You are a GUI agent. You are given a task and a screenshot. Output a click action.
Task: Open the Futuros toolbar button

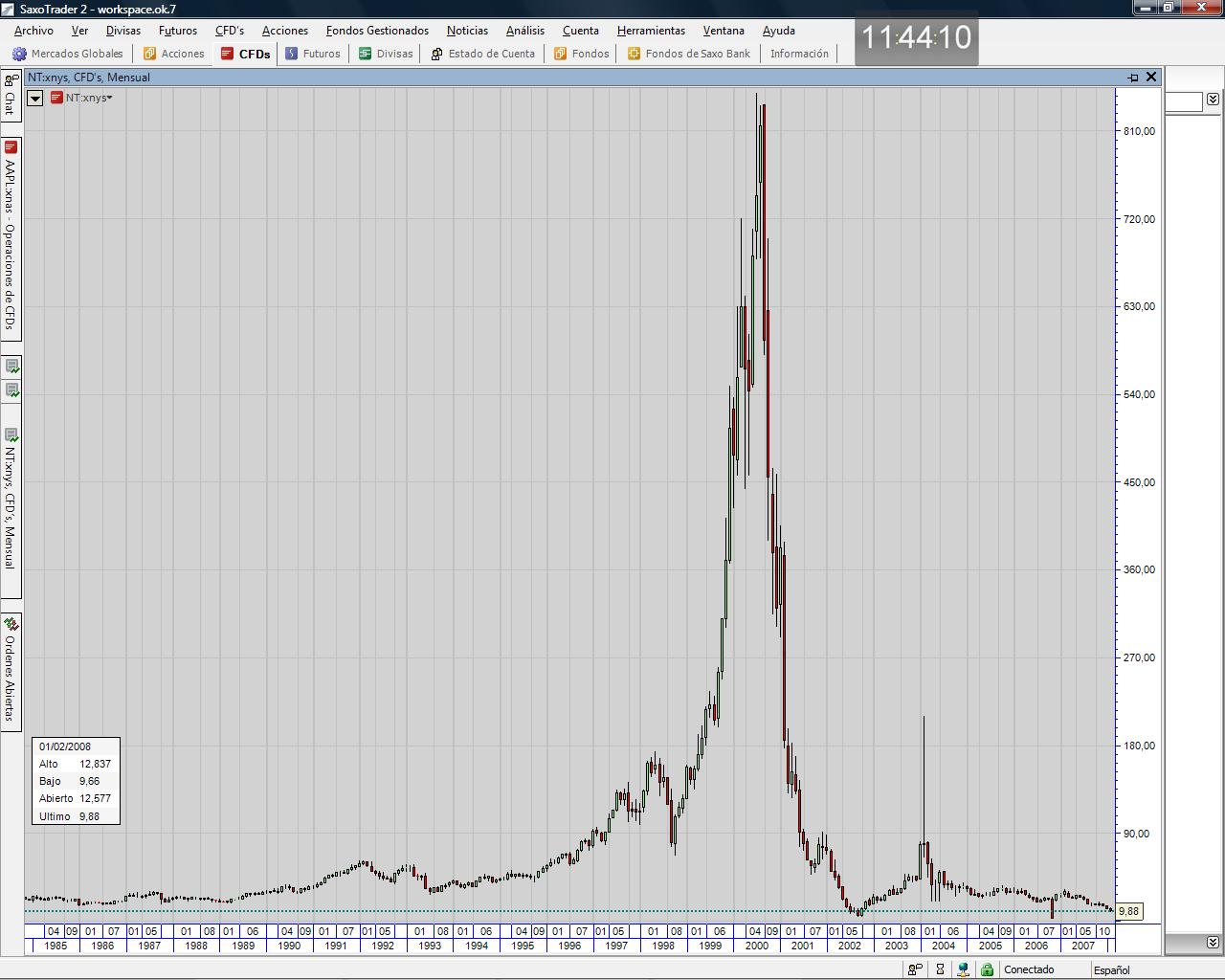[312, 54]
